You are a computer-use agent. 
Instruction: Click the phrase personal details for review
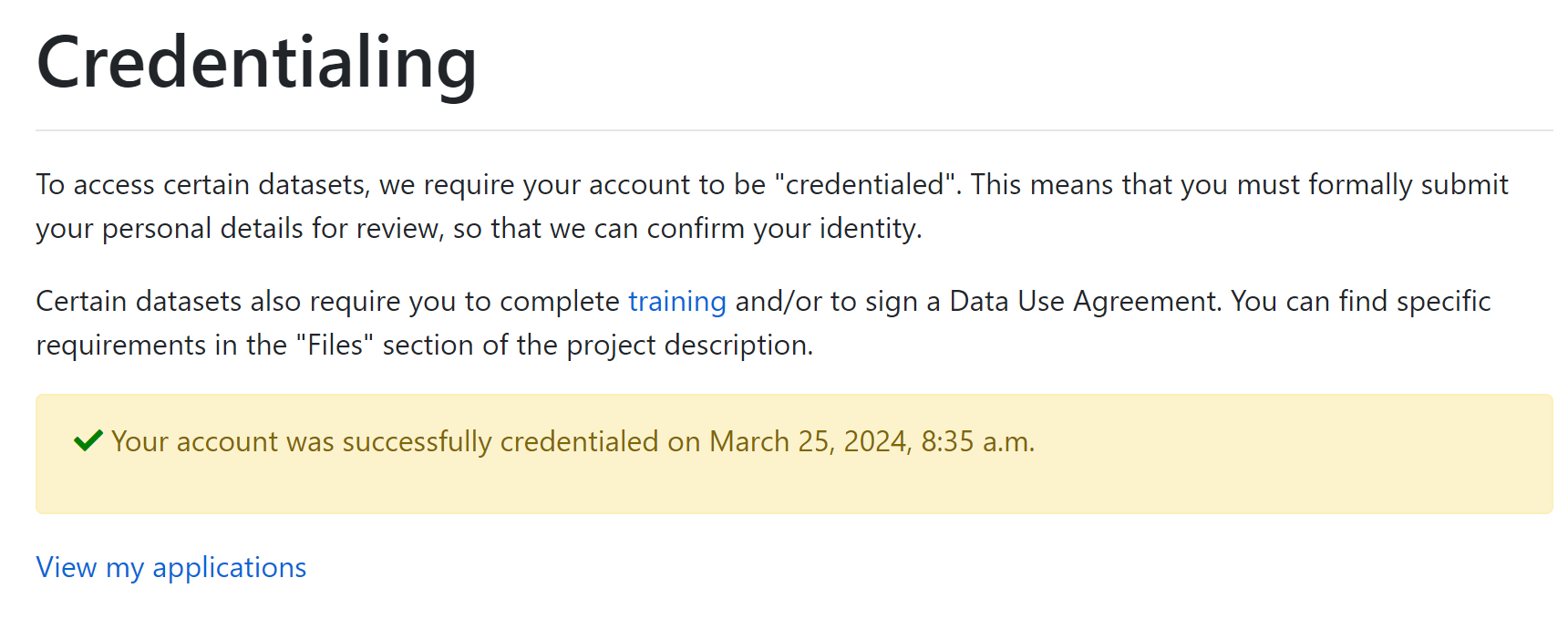(273, 229)
